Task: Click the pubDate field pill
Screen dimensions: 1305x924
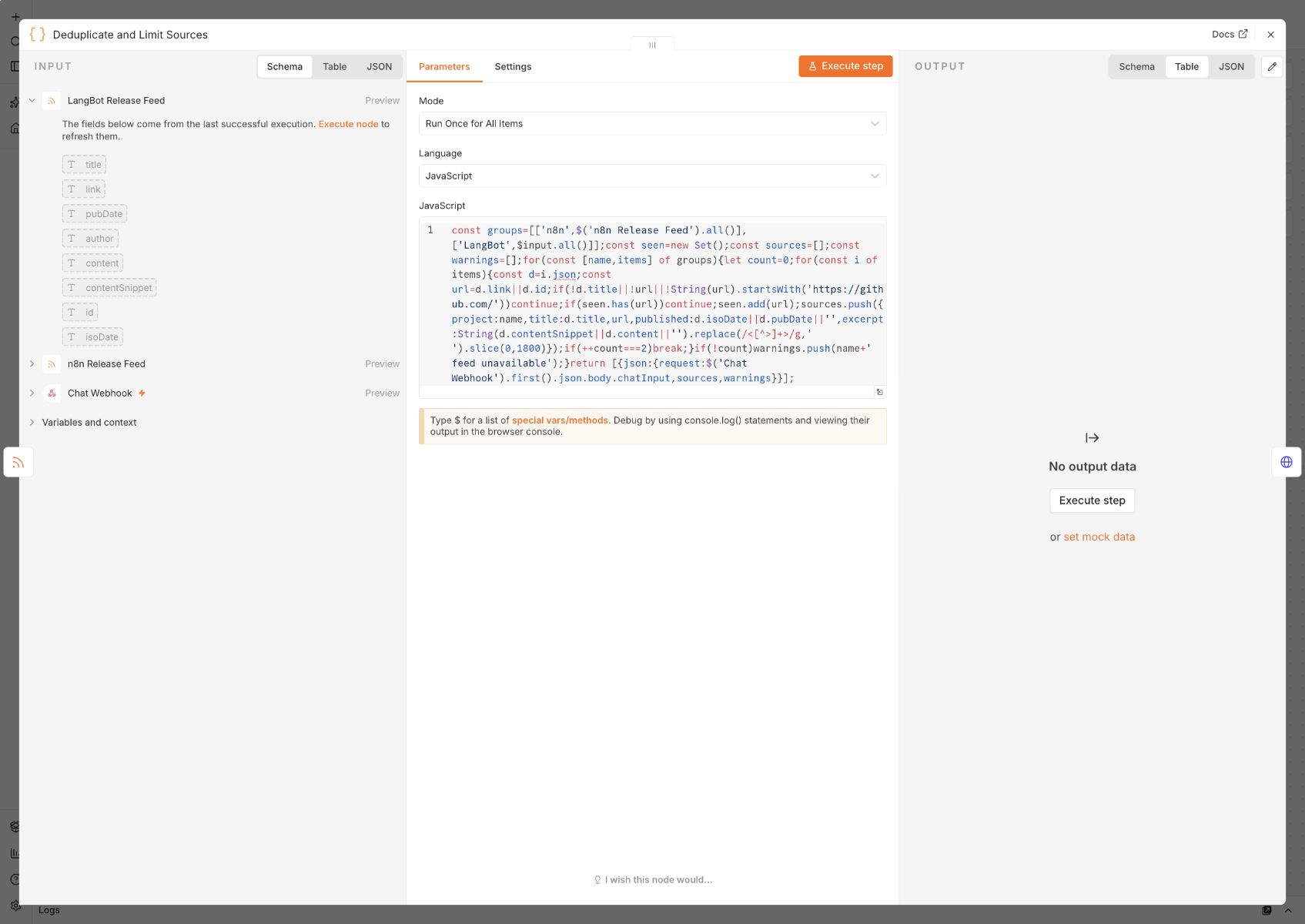Action: click(95, 214)
